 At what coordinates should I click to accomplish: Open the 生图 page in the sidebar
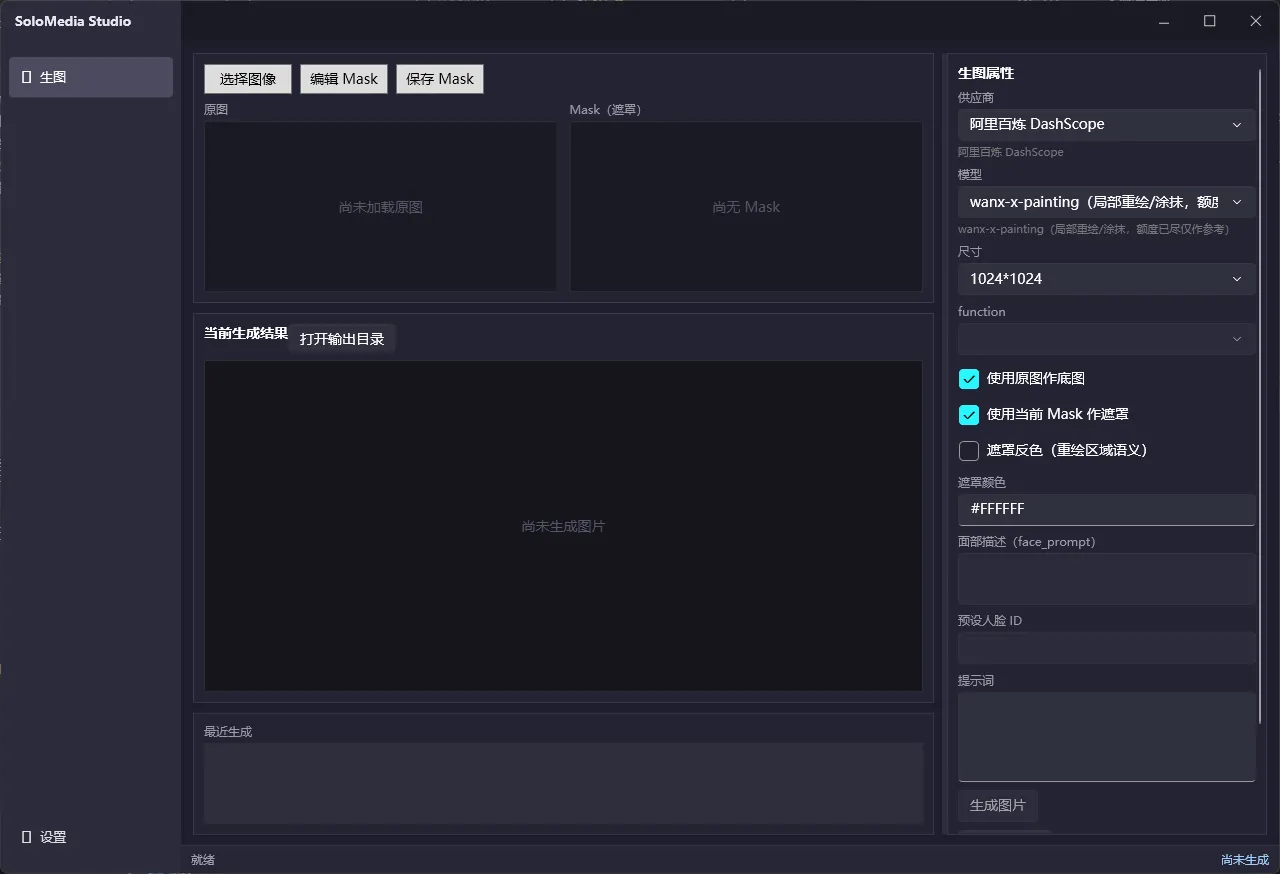tap(91, 77)
